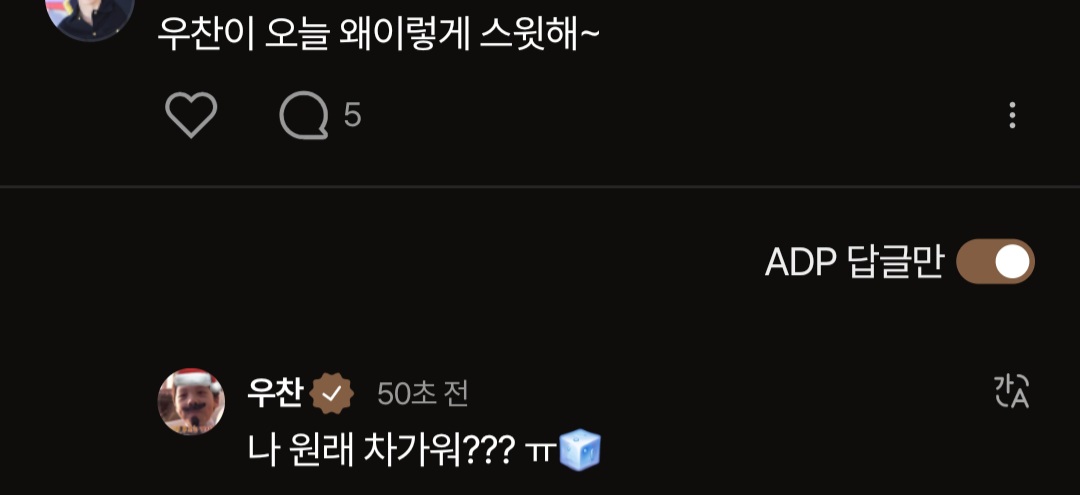1080x495 pixels.
Task: Tap the ice cube emoji in the reply
Action: [580, 450]
